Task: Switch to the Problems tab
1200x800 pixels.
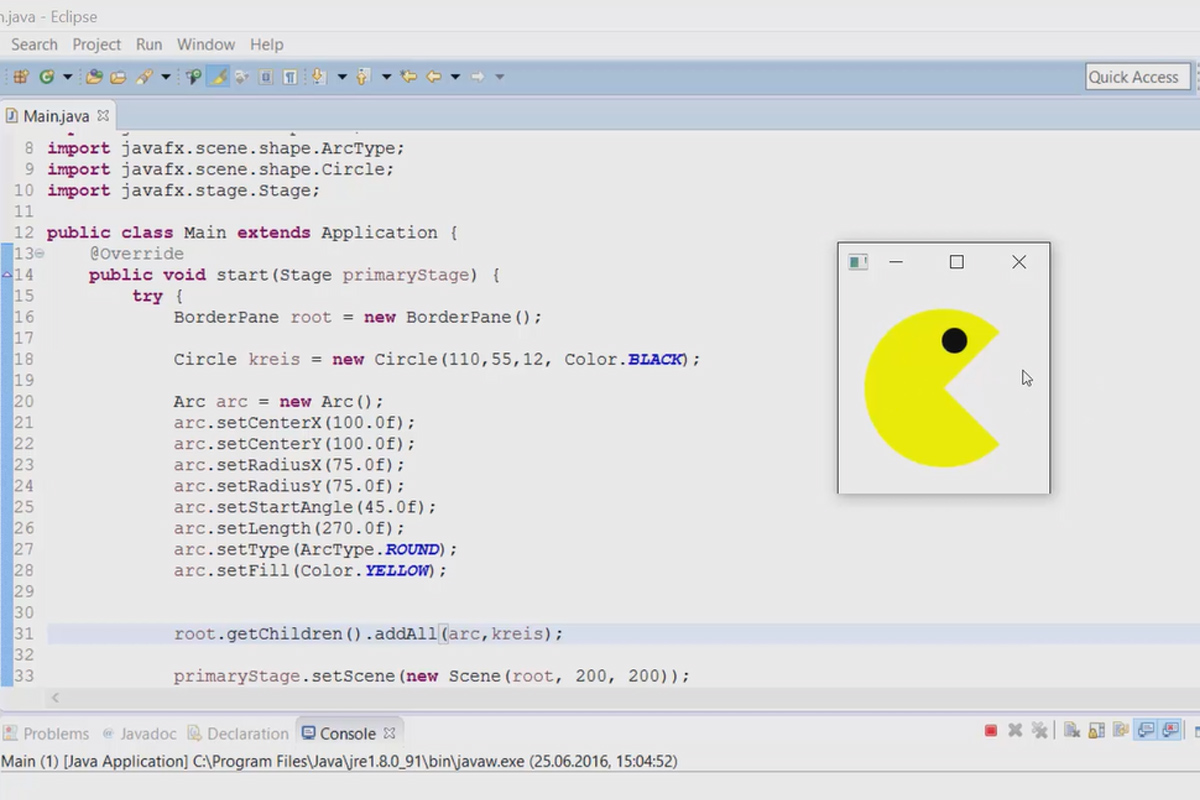Action: coord(47,734)
